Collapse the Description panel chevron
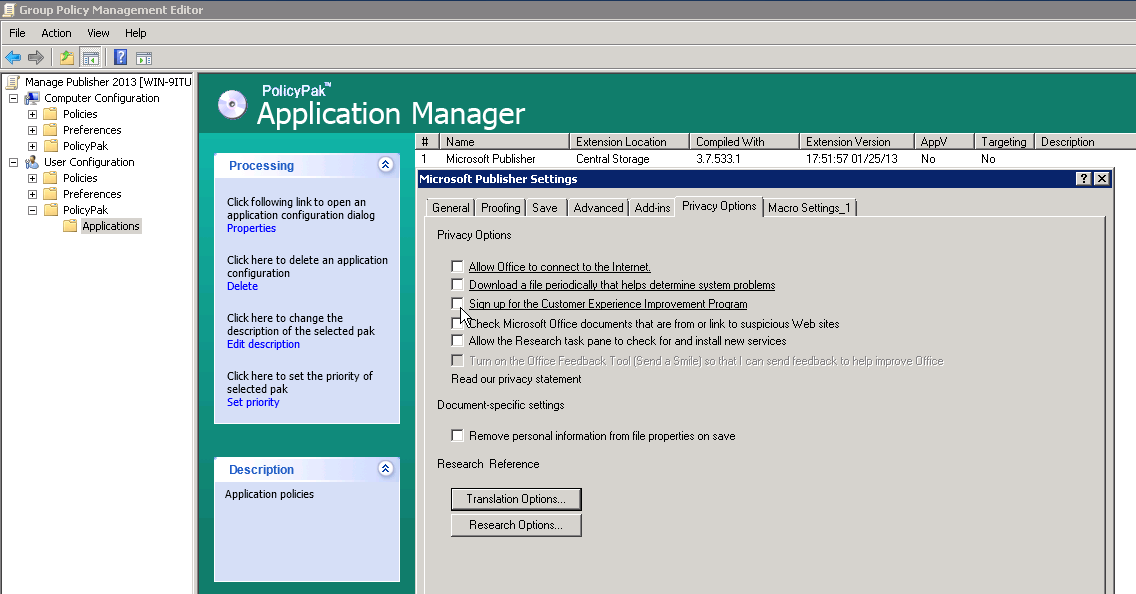This screenshot has width=1136, height=594. 385,469
